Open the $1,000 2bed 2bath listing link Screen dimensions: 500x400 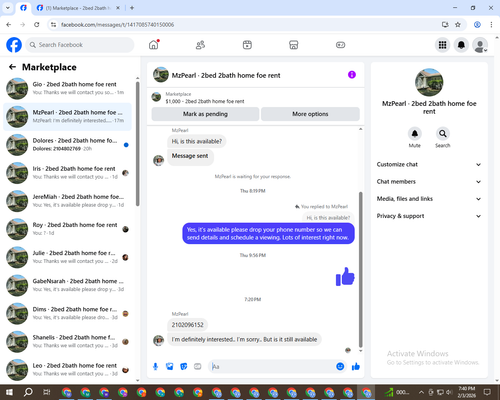205,101
